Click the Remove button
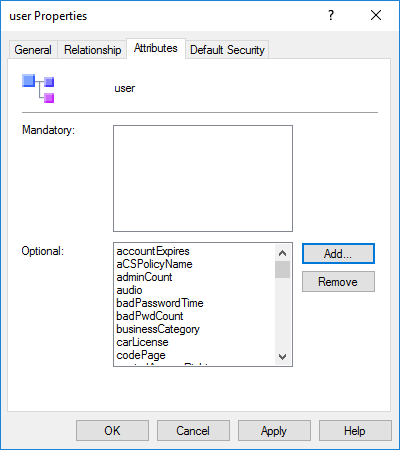Image resolution: width=400 pixels, height=450 pixels. (338, 282)
